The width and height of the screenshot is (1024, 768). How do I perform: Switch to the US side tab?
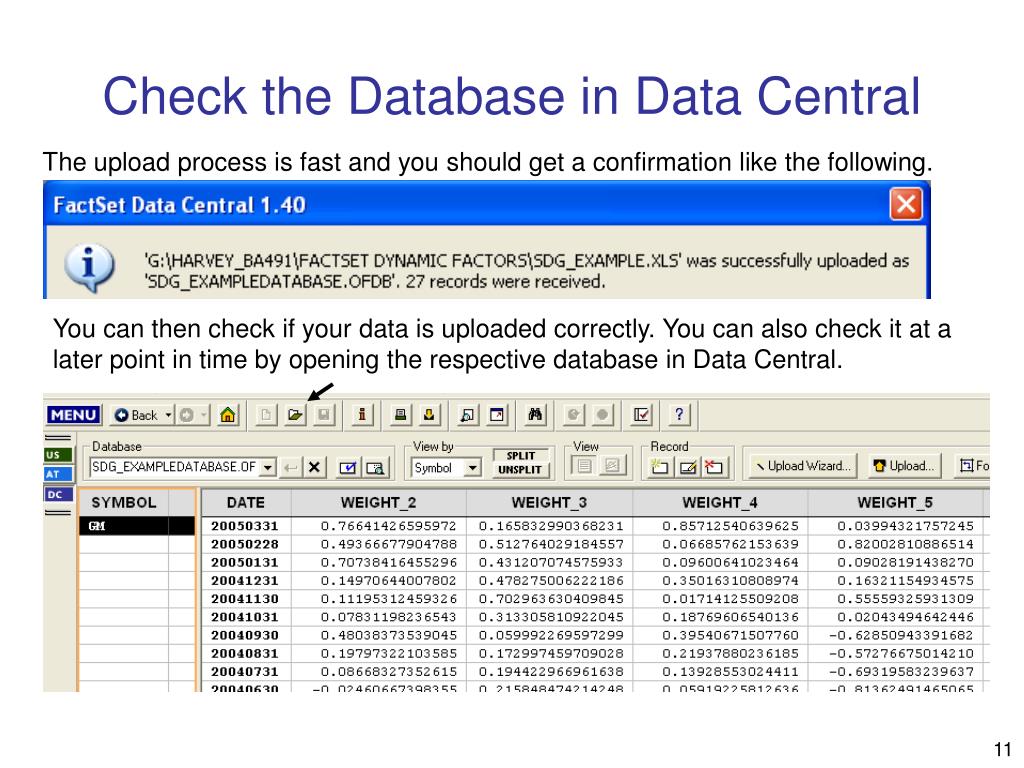point(58,455)
